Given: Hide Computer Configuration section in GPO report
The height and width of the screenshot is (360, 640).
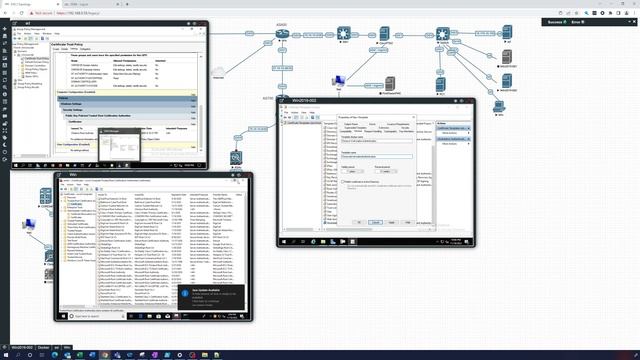Looking at the screenshot, I should click(193, 95).
